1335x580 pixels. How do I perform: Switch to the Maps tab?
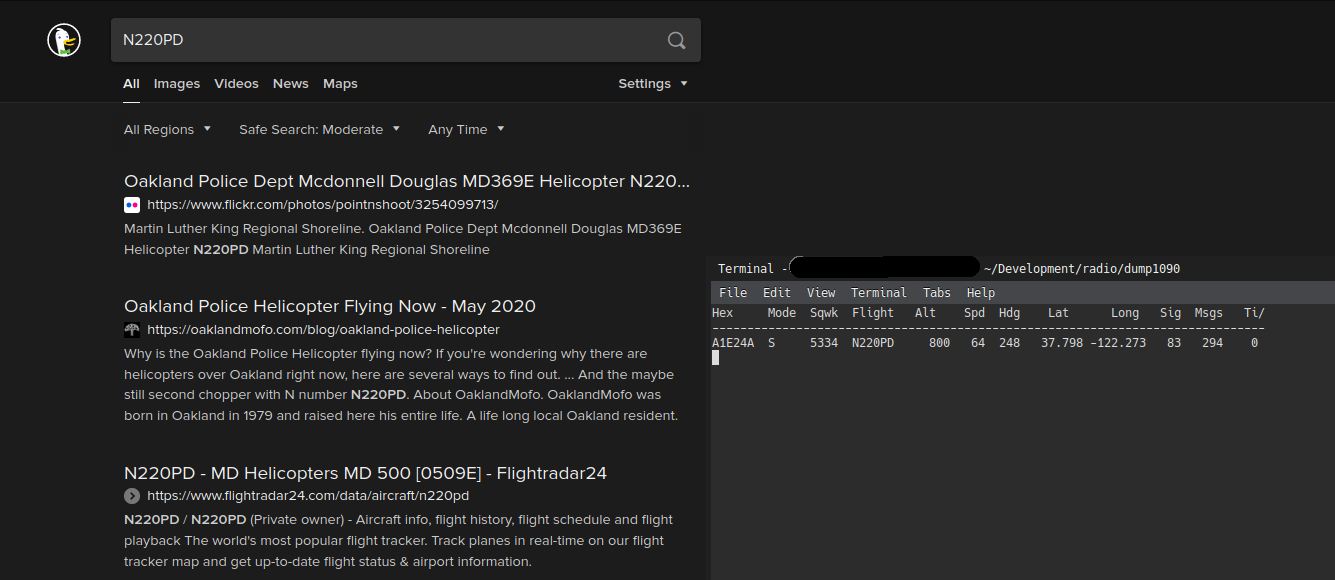pos(340,84)
